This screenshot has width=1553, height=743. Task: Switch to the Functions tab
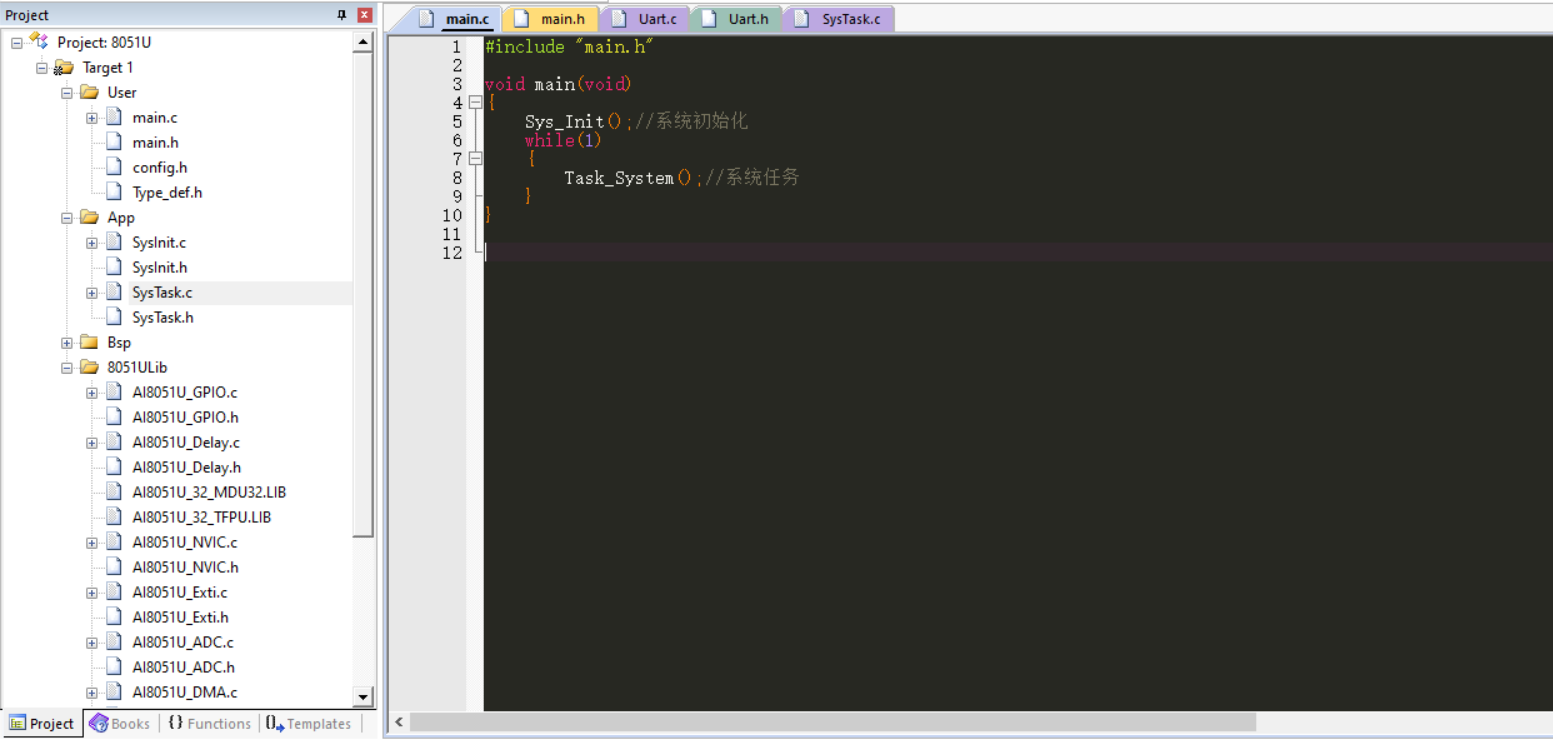209,723
